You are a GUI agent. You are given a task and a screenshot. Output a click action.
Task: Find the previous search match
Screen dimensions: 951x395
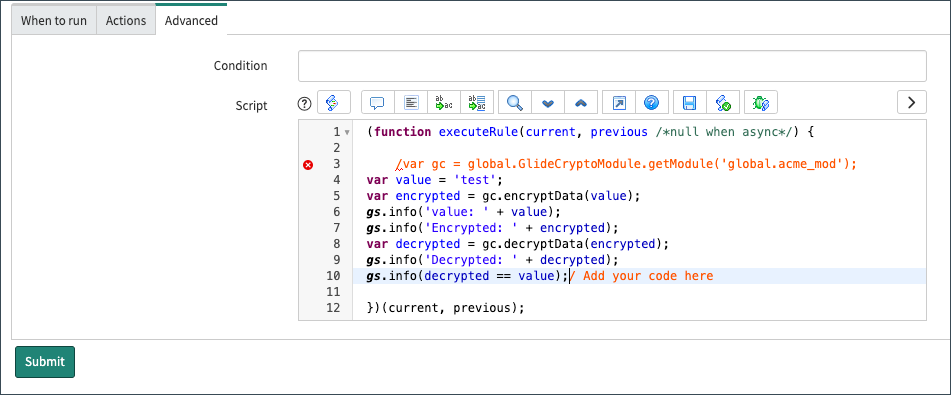(x=581, y=103)
